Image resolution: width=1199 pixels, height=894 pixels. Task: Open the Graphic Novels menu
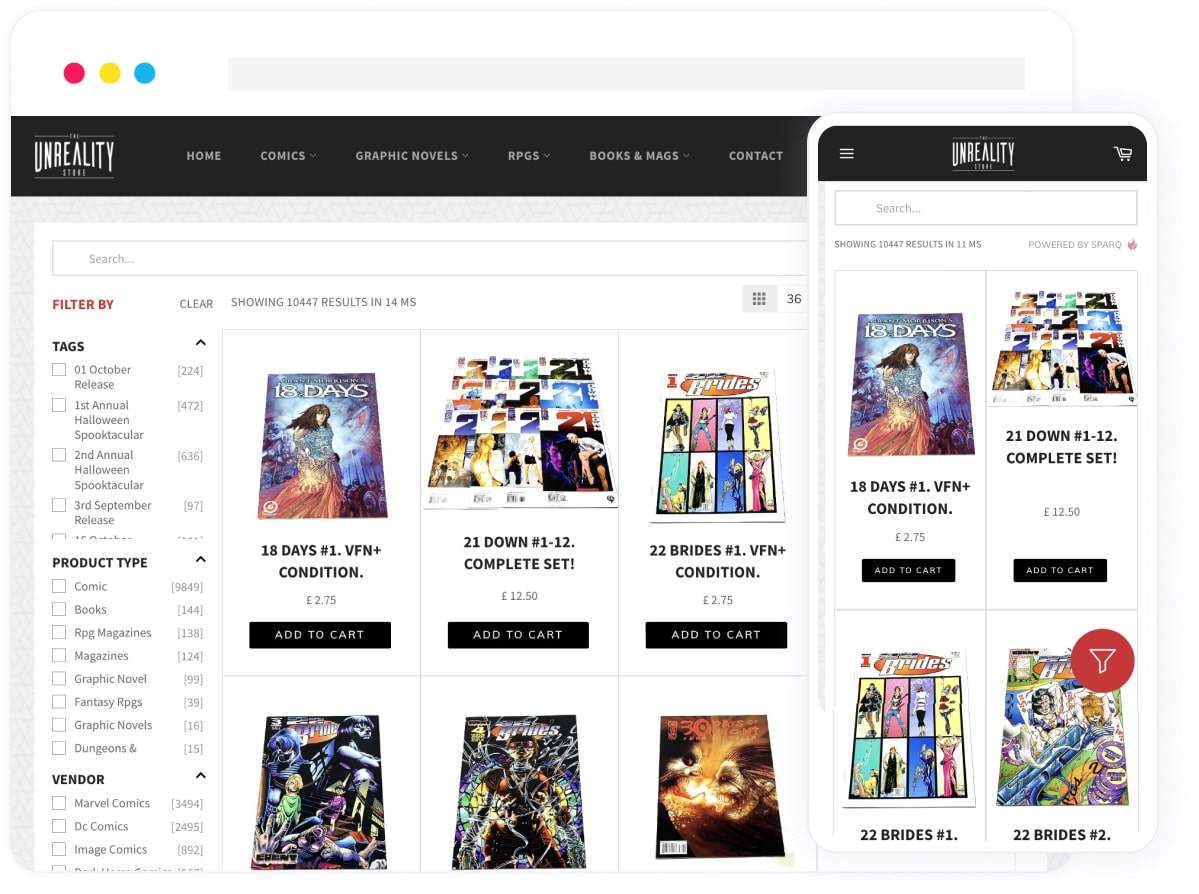412,156
